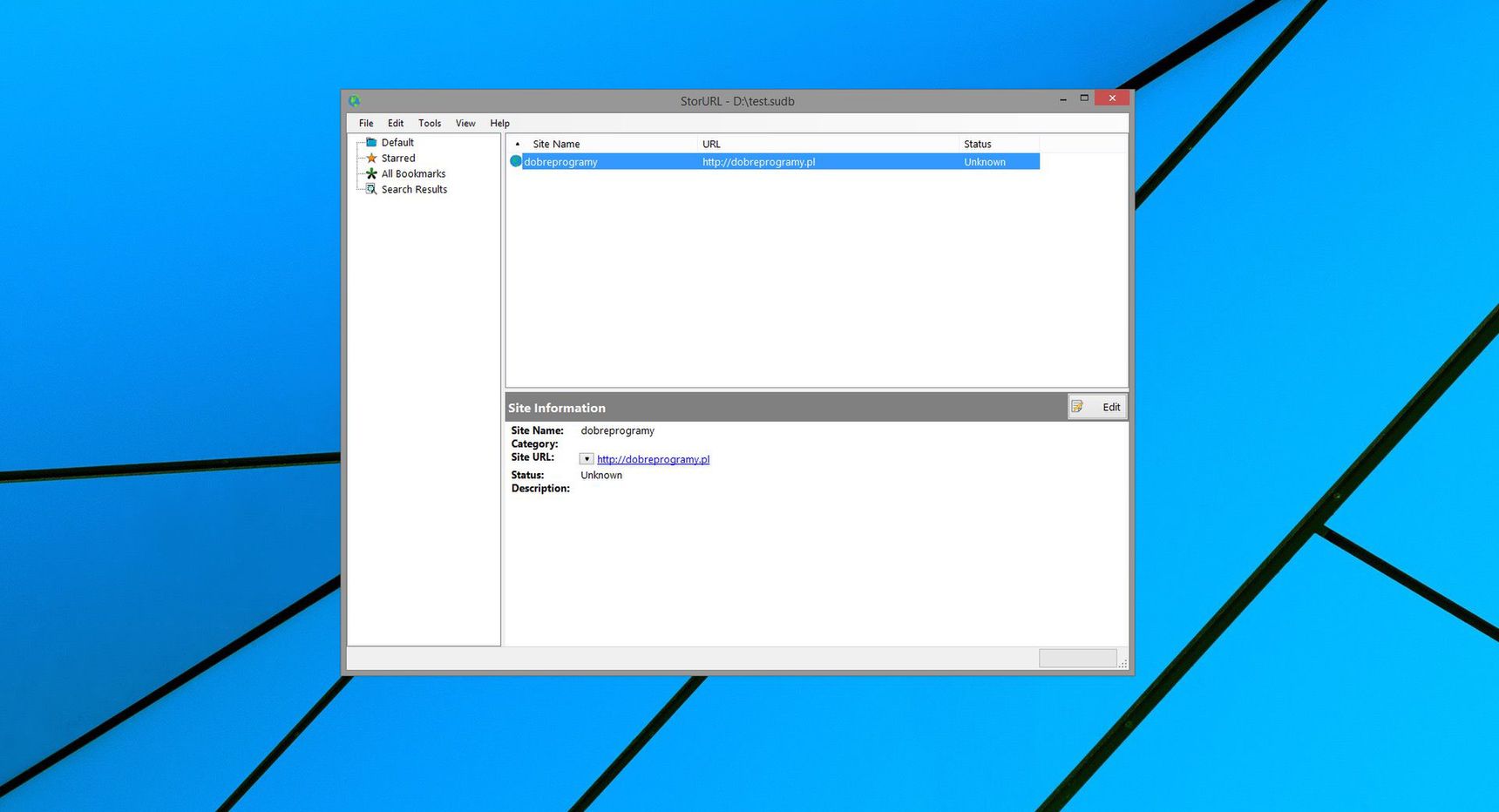
Task: Select the Starred category label
Action: (398, 158)
